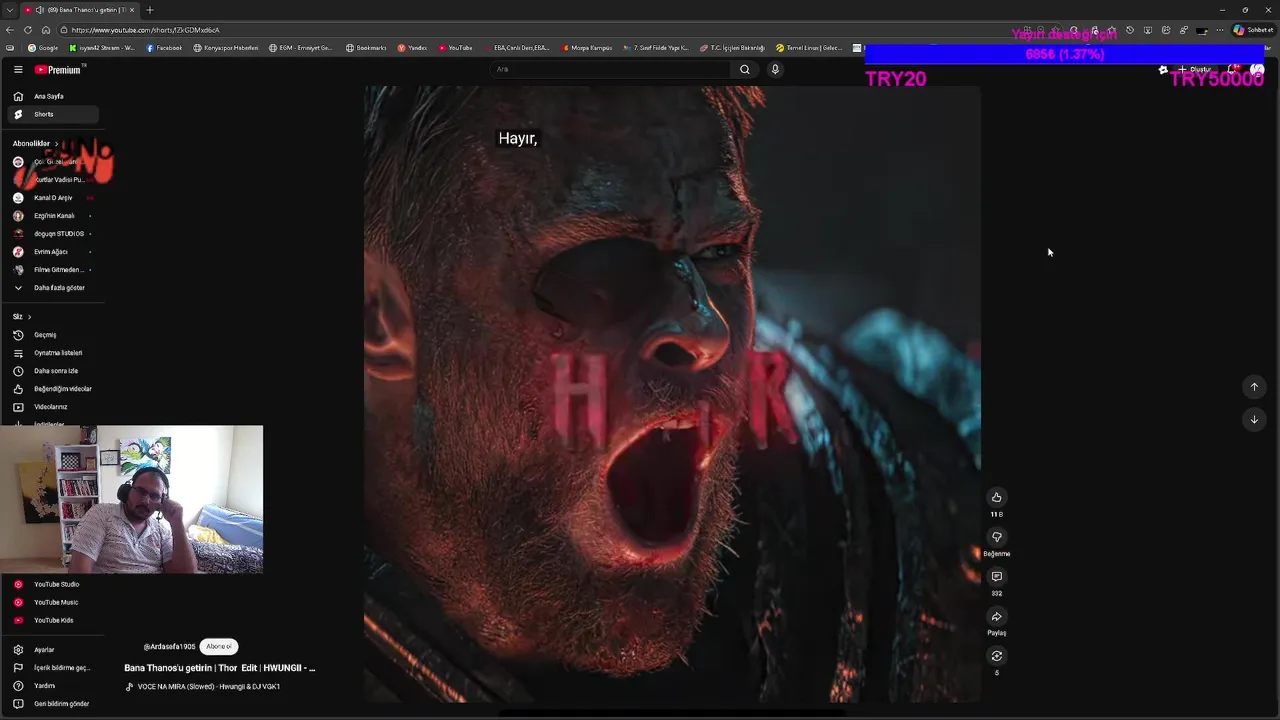Open a new browser tab
This screenshot has height=720, width=1280.
pyautogui.click(x=150, y=10)
